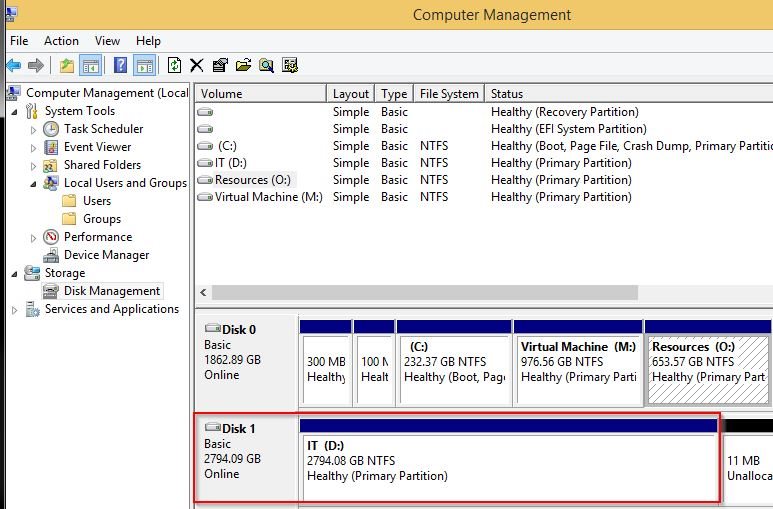Screen dimensions: 773x509
Task: Click the Back arrow toolbar icon
Action: [x=13, y=65]
